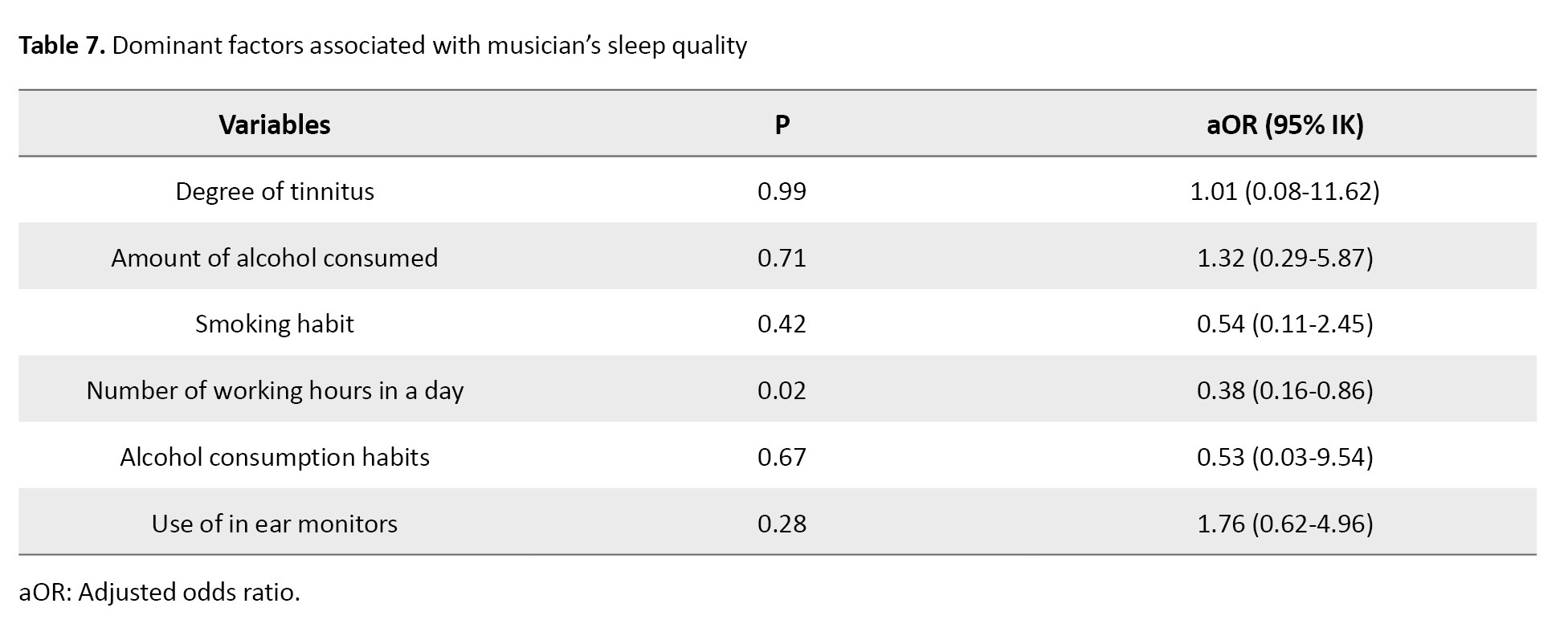Viewport: 1568px width, 632px height.
Task: Select the Alcohol consumption habits cell
Action: (275, 457)
